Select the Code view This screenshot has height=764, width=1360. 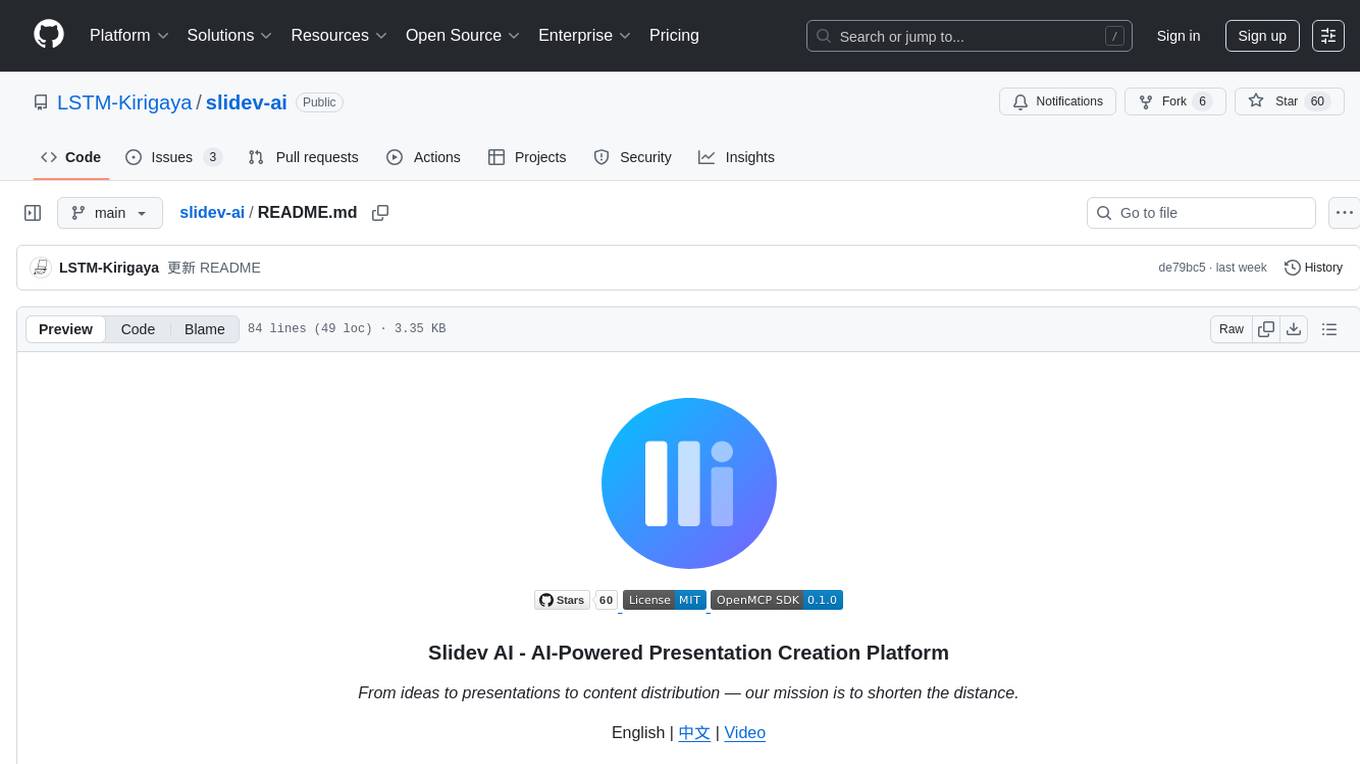(x=138, y=329)
